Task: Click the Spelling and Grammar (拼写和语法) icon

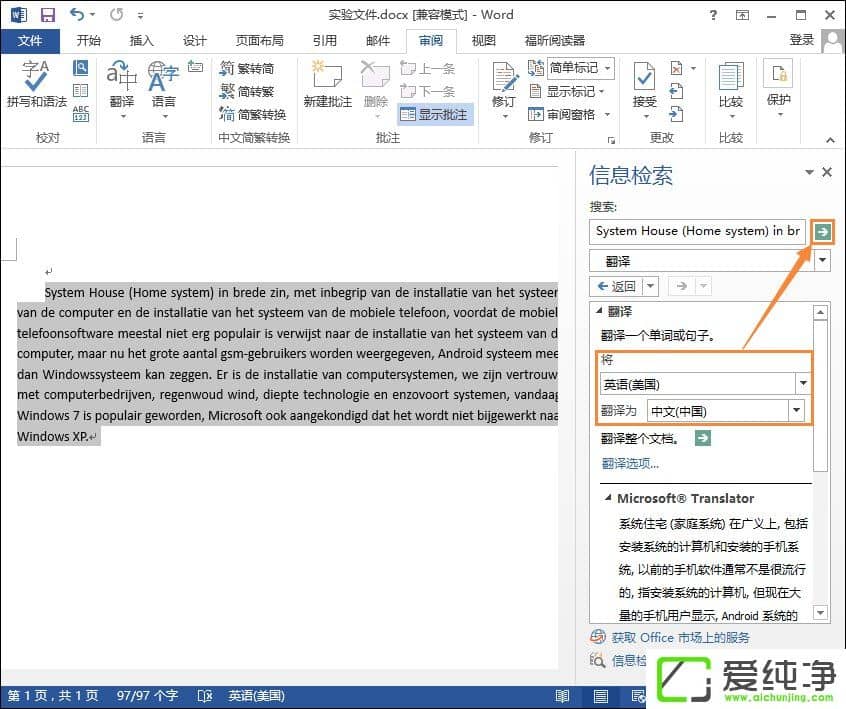Action: [x=36, y=85]
